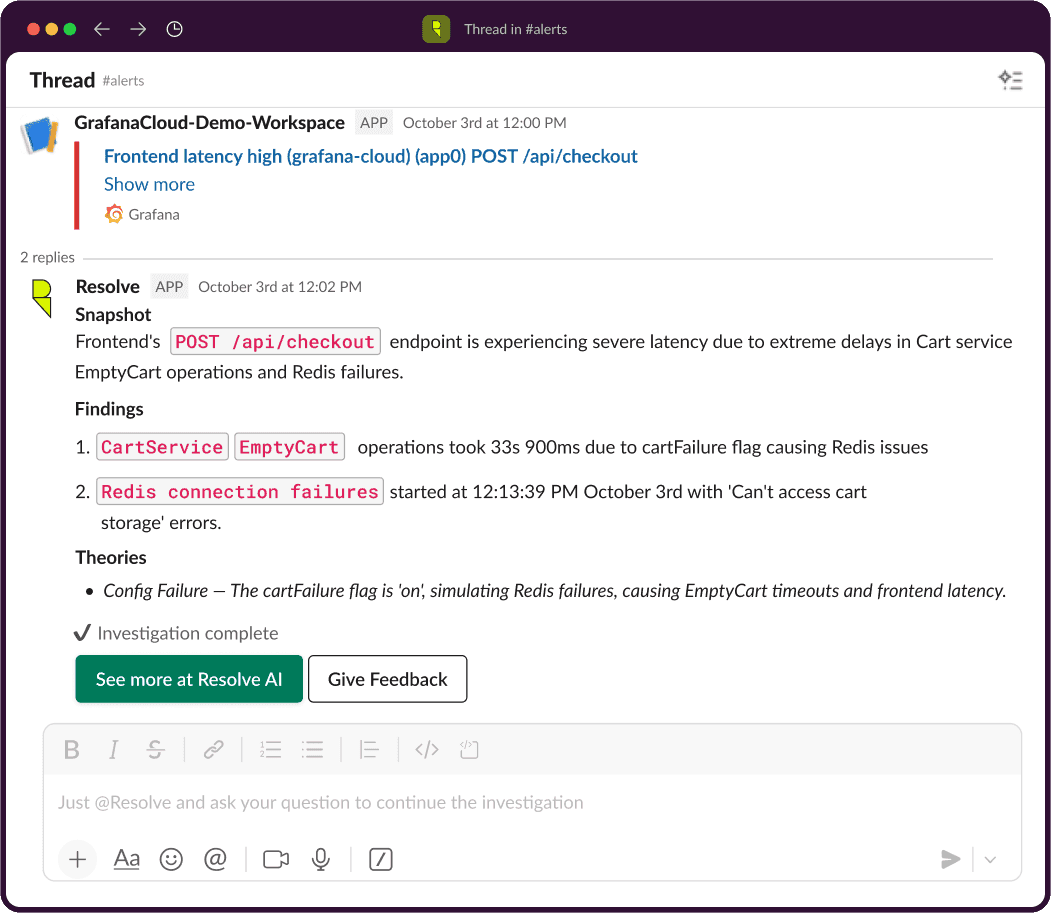Insert a hyperlink in message
Viewport: 1052px width, 914px height.
(213, 749)
